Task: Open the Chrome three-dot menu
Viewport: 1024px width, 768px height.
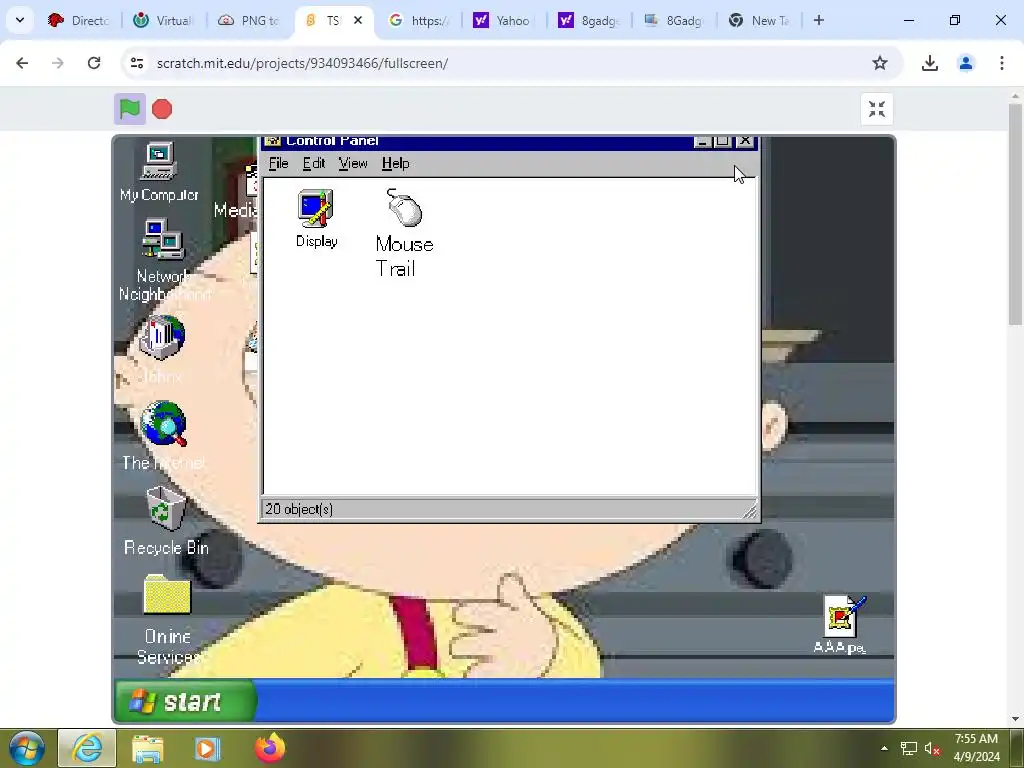Action: click(x=1002, y=63)
